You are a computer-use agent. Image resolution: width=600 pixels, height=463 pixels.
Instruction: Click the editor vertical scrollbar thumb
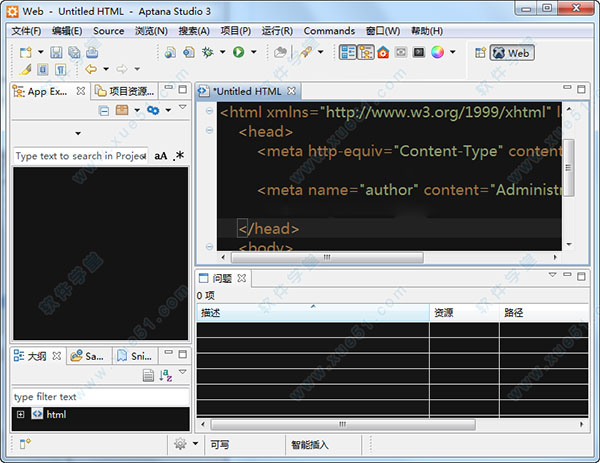coord(569,168)
